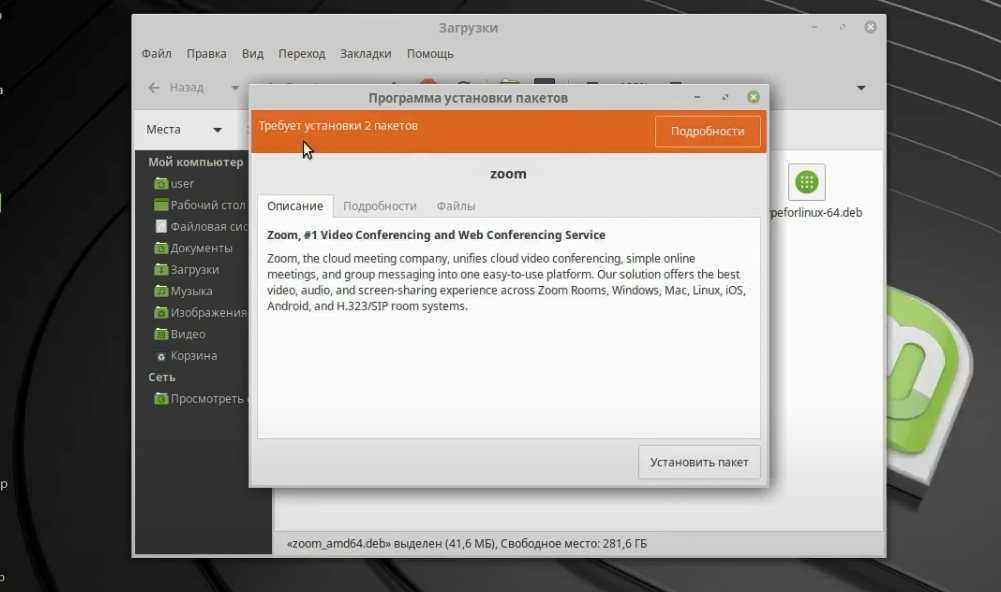Select the Файловая система drive icon
Viewport: 1001px width, 592px height.
tap(161, 227)
